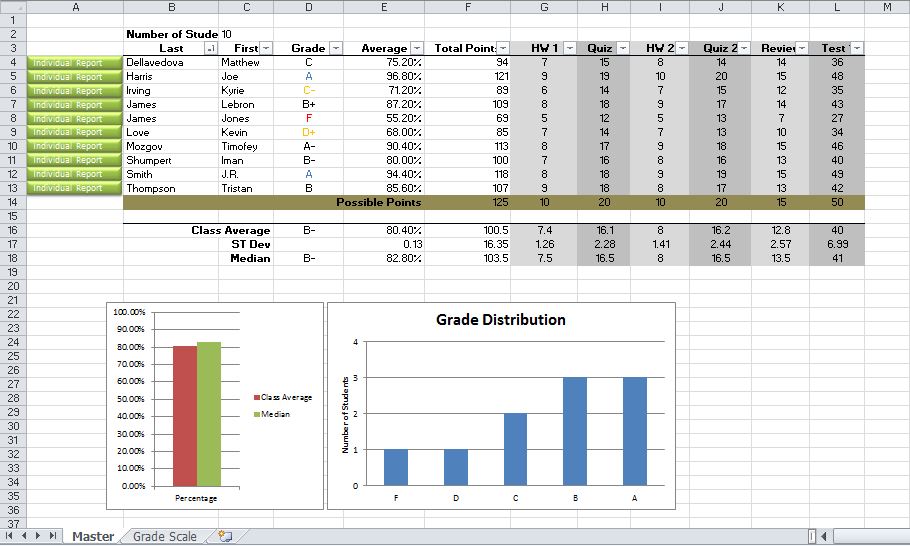Click the red Class Average legend marker
910x546 pixels.
click(256, 397)
